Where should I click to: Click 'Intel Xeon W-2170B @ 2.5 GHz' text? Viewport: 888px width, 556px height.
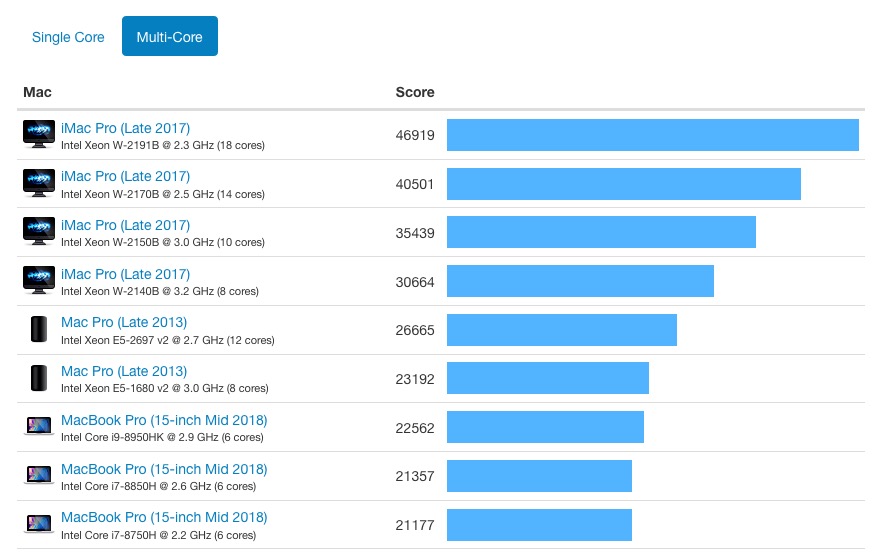(x=138, y=194)
